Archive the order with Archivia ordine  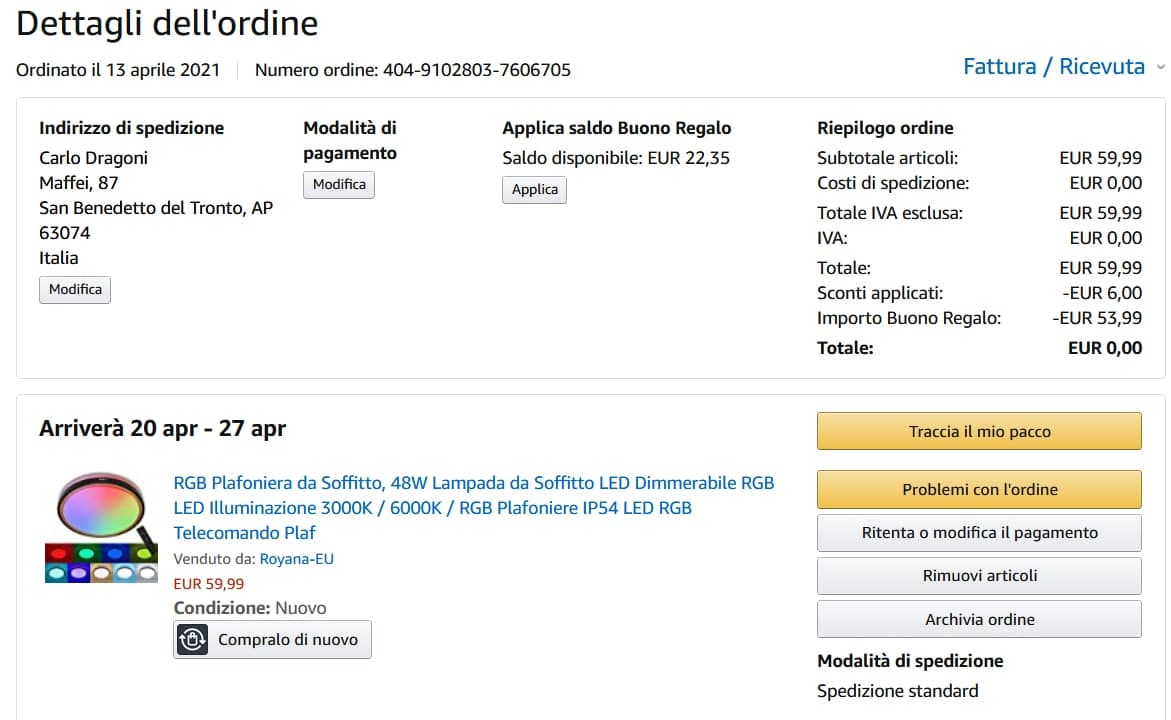click(x=979, y=619)
